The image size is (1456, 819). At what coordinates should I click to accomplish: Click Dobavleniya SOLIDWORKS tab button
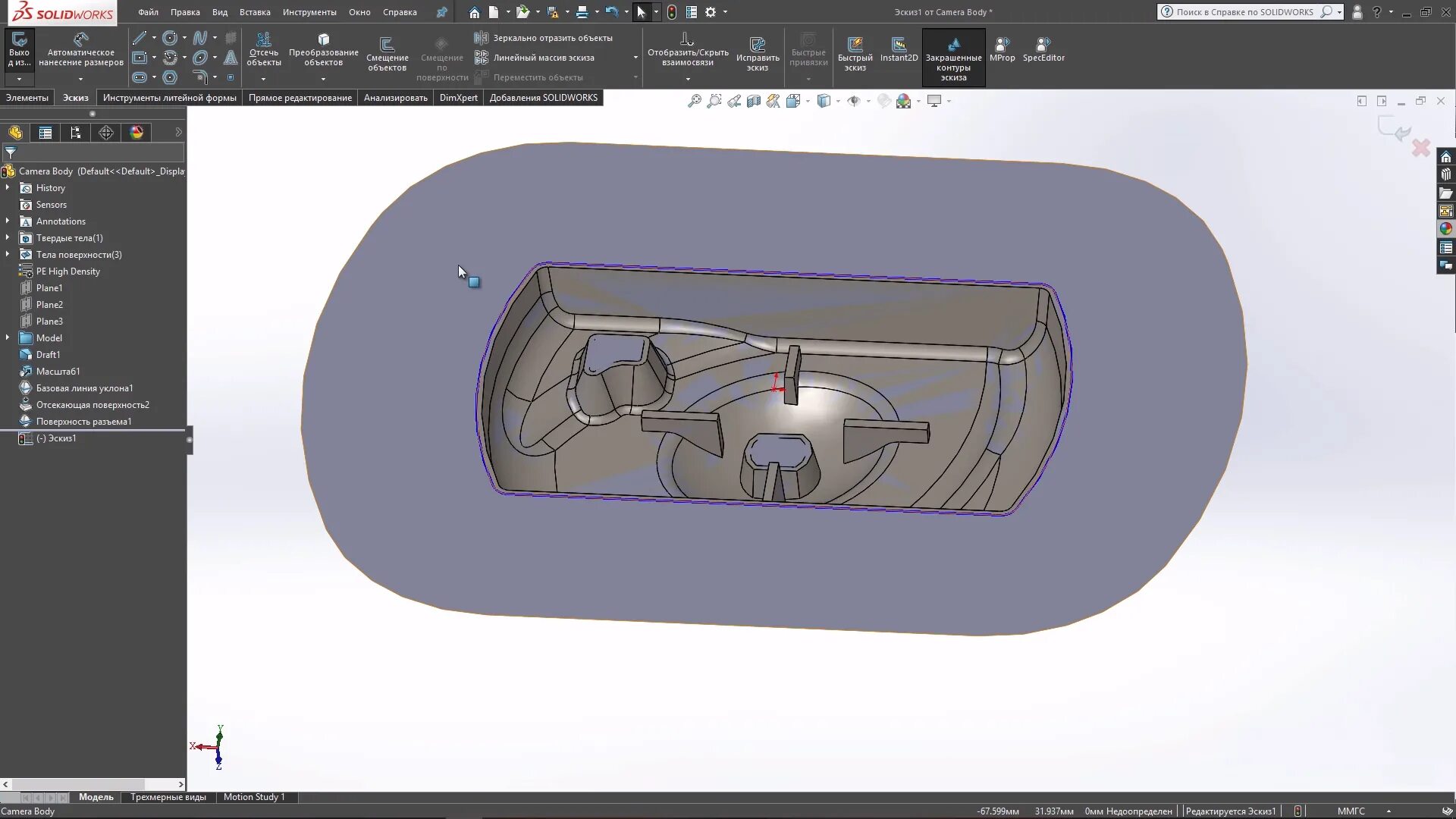[544, 97]
